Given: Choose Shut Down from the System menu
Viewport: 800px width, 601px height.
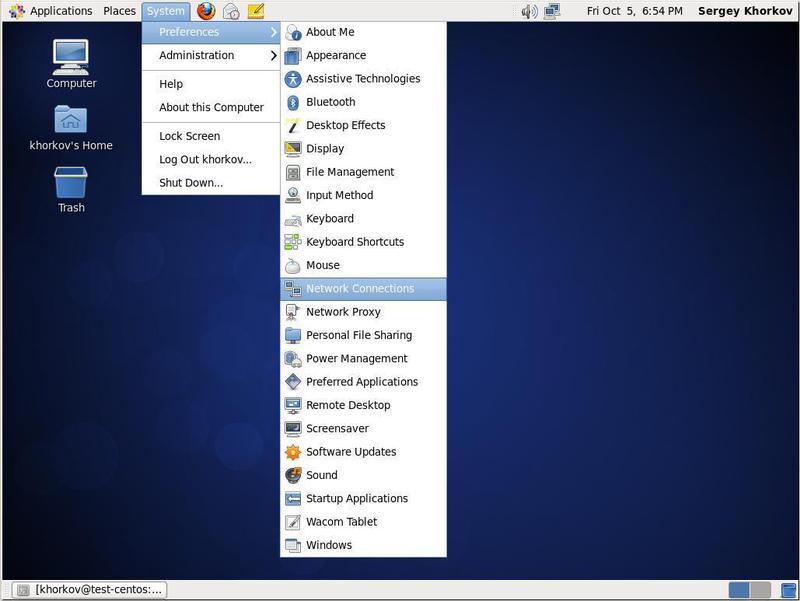Looking at the screenshot, I should pyautogui.click(x=190, y=183).
